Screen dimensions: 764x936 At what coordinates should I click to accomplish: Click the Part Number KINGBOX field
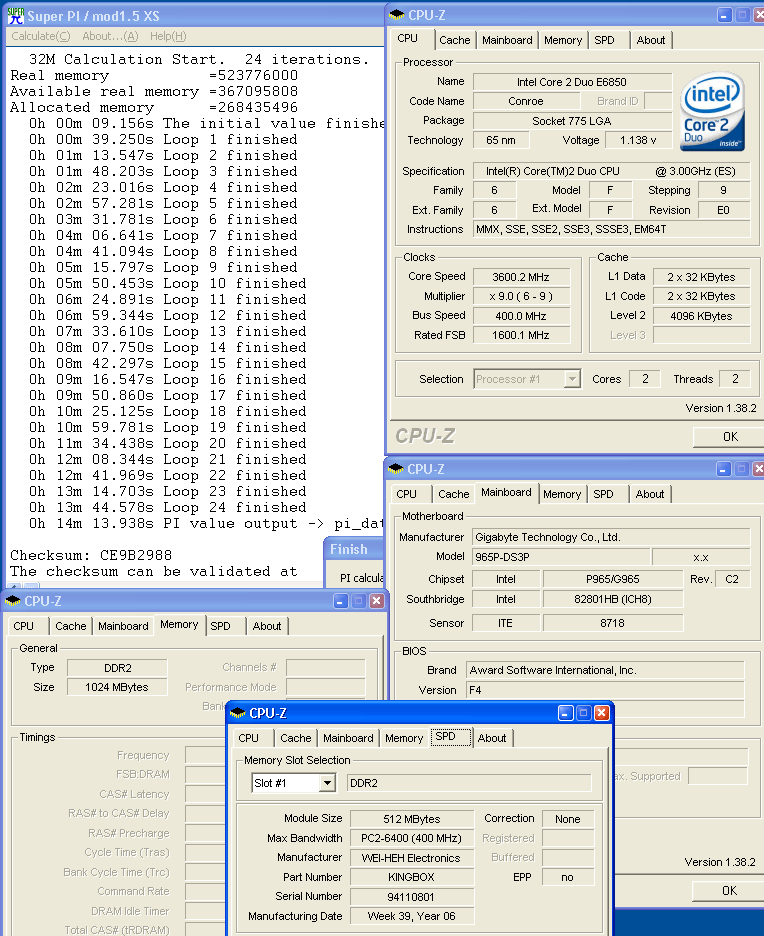411,877
